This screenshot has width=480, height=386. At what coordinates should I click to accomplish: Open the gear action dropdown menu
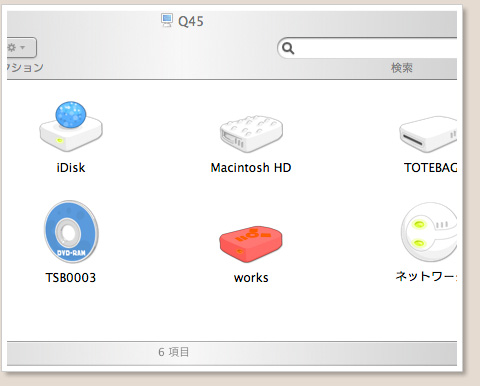coord(21,48)
